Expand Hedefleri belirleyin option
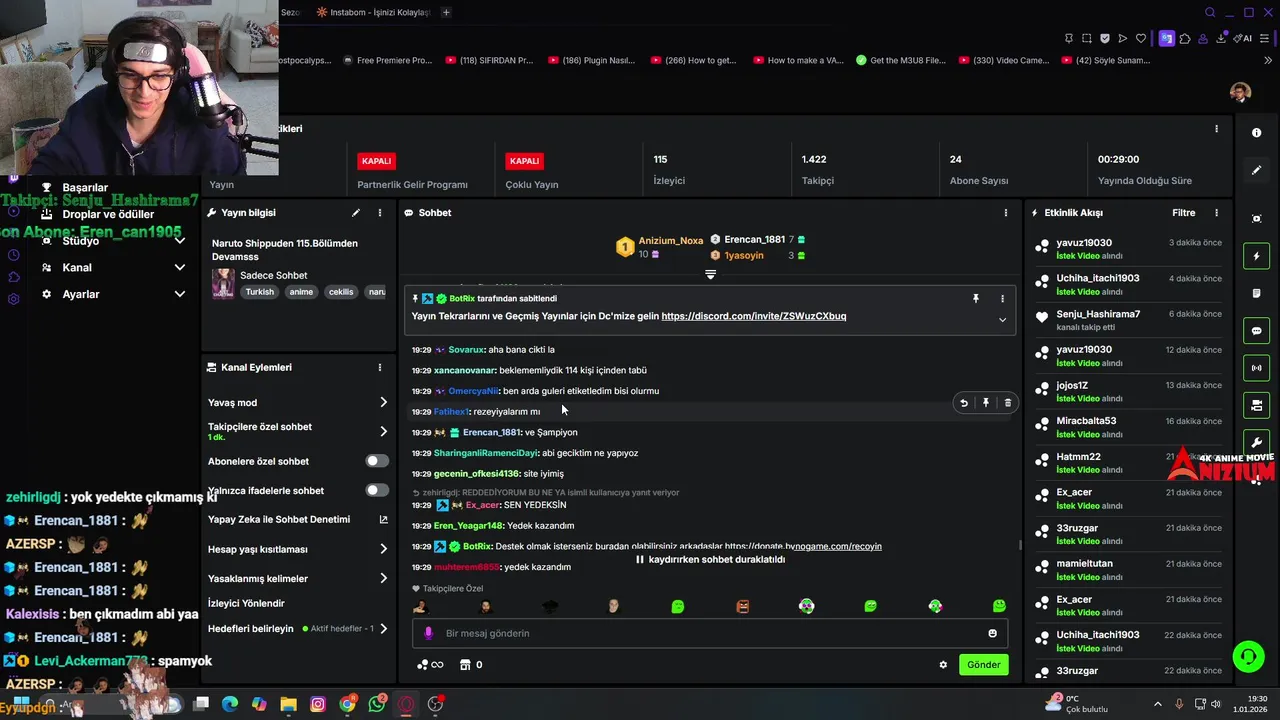 tap(383, 629)
